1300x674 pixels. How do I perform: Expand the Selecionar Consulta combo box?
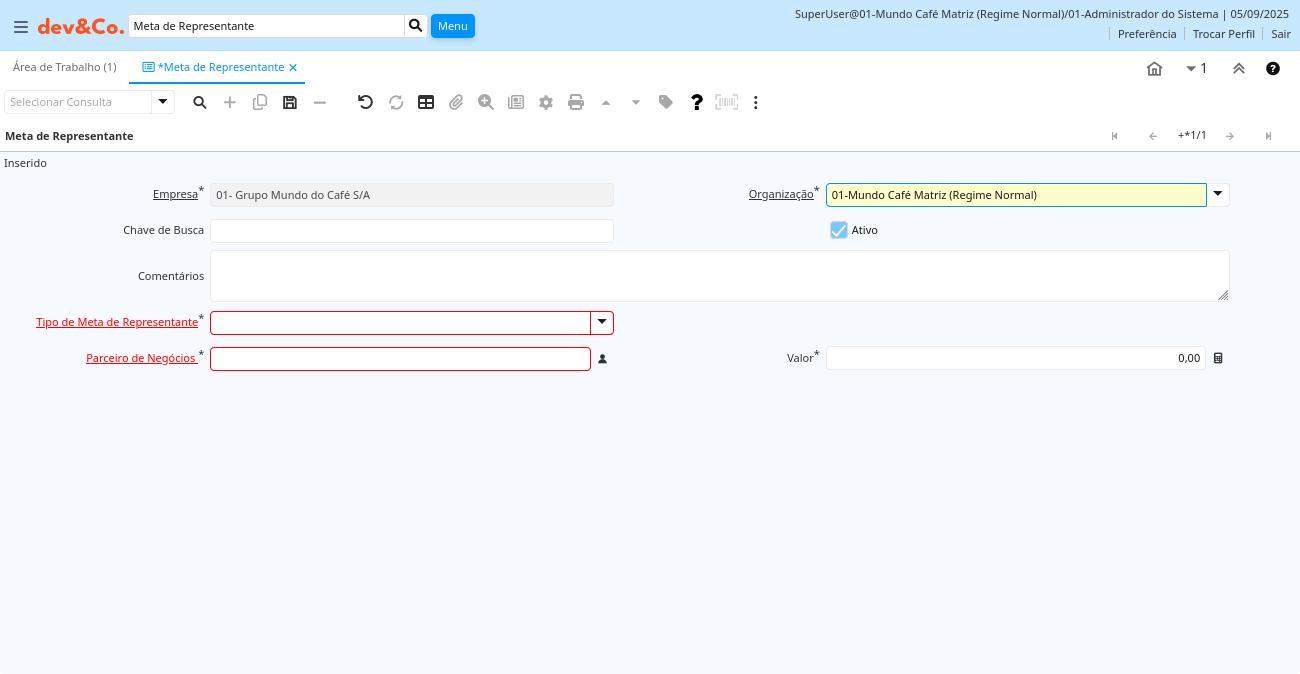coord(163,102)
